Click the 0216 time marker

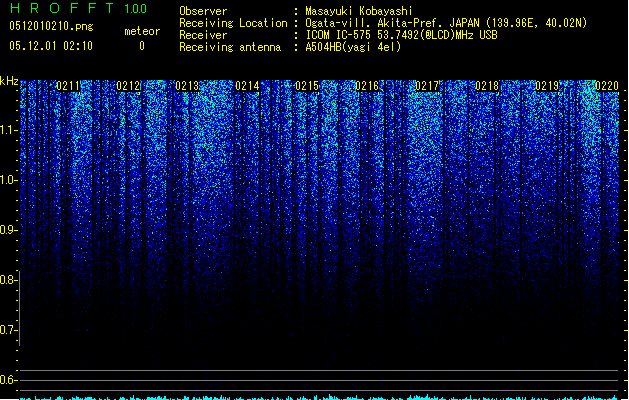(x=367, y=86)
